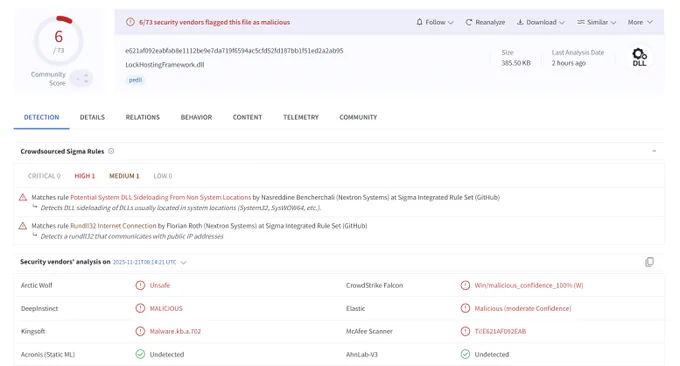Click the Similar files icon

[581, 22]
